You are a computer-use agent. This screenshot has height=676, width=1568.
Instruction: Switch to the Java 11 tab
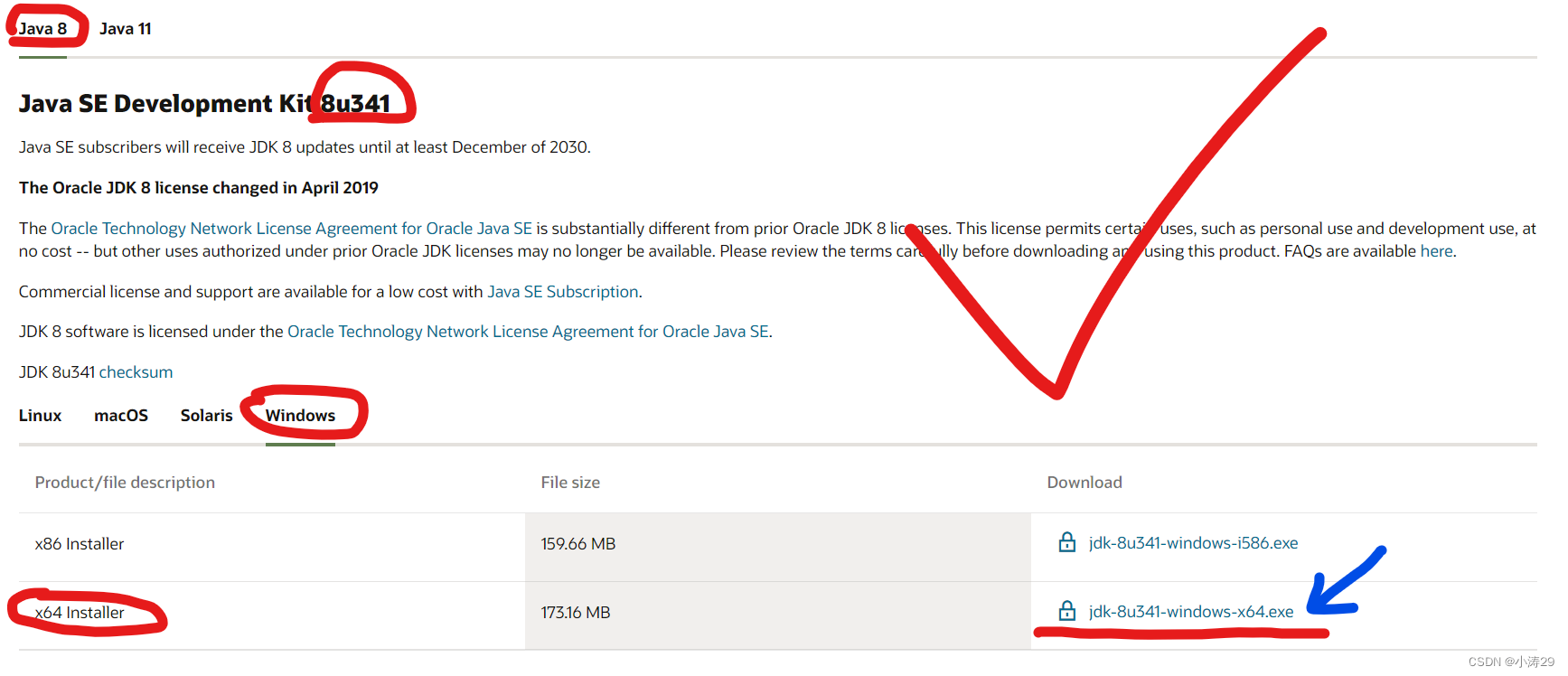pyautogui.click(x=126, y=29)
